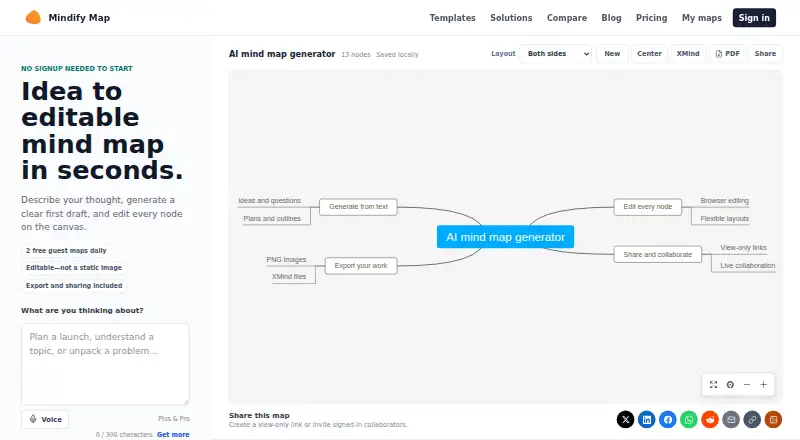Copy the map link icon
The width and height of the screenshot is (800, 440).
point(752,420)
